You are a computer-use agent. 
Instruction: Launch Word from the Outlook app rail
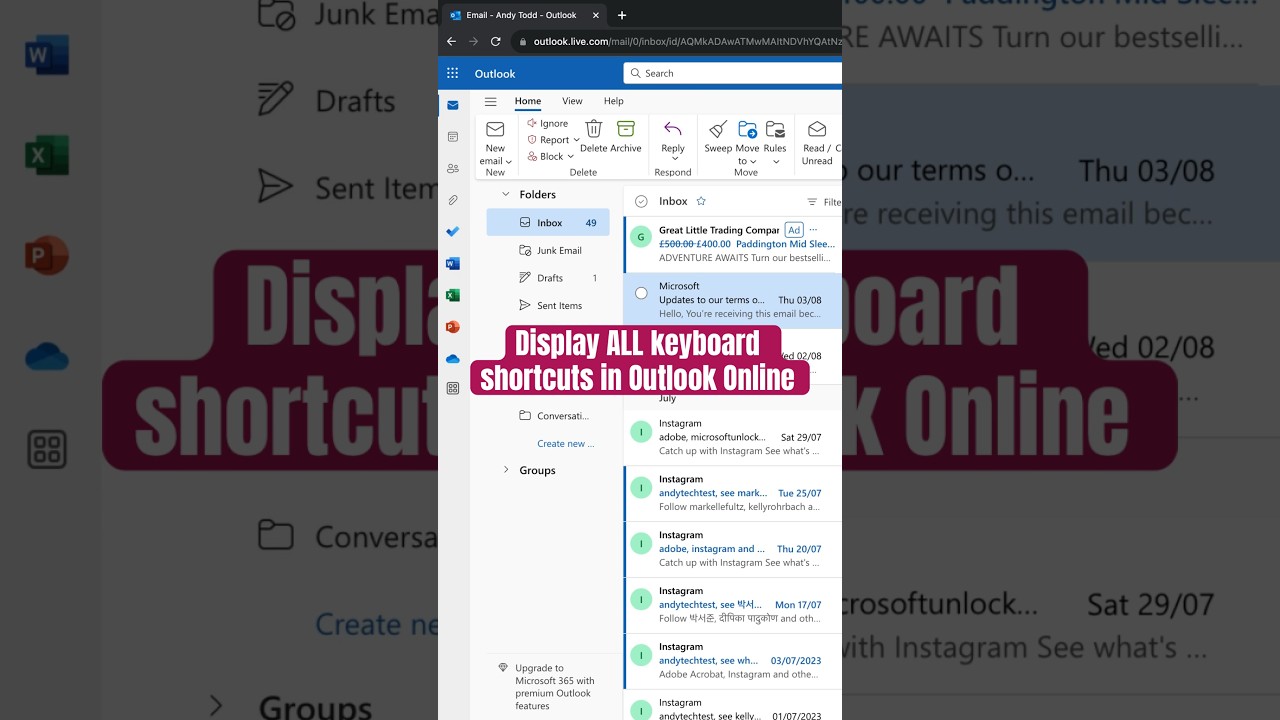pos(453,264)
